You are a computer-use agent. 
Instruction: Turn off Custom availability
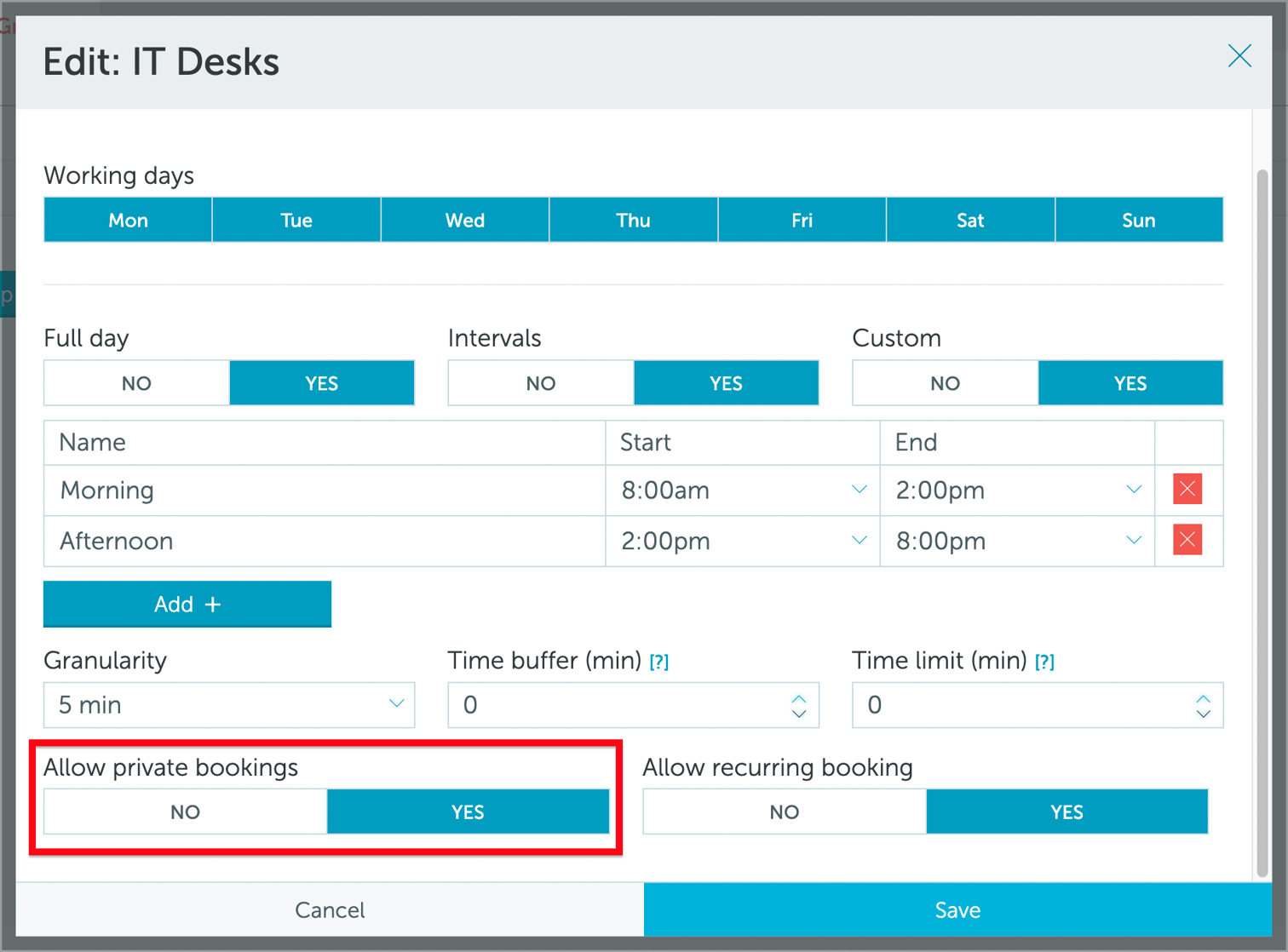click(944, 382)
